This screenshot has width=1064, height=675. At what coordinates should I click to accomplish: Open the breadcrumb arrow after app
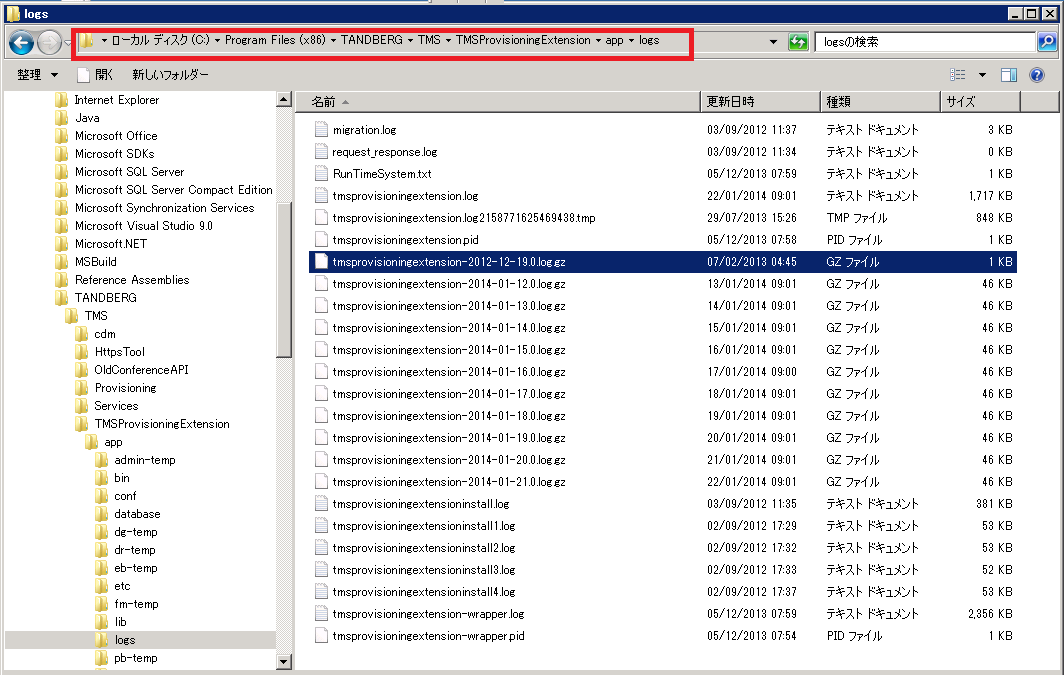[631, 41]
